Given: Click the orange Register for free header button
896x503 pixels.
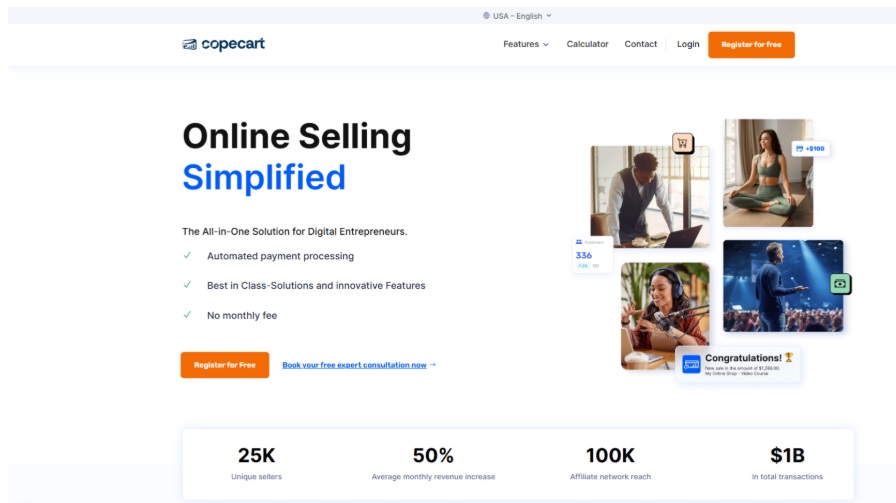Looking at the screenshot, I should click(751, 45).
